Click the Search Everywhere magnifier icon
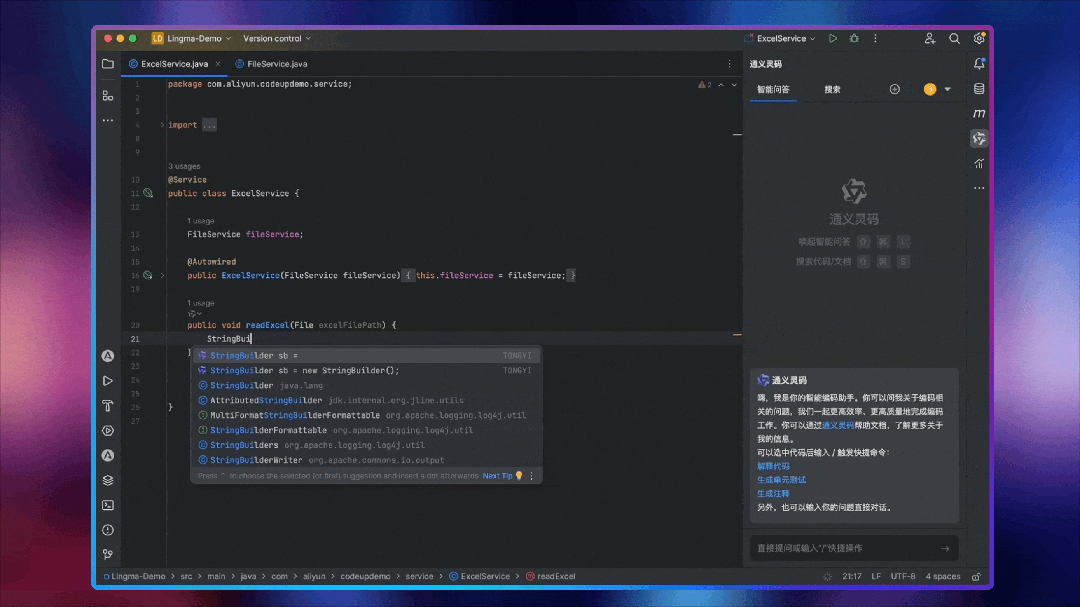Viewport: 1080px width, 607px height. tap(954, 38)
